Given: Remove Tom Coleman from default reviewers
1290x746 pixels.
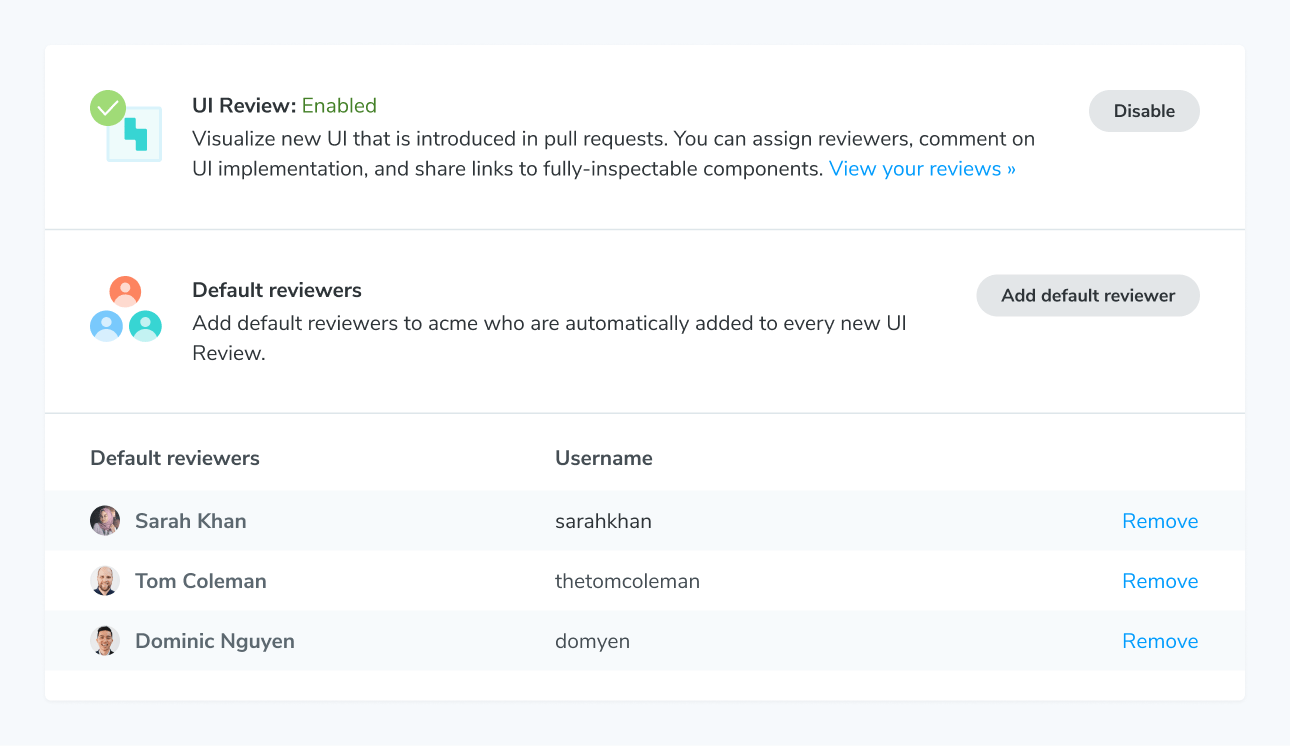Looking at the screenshot, I should coord(1160,580).
